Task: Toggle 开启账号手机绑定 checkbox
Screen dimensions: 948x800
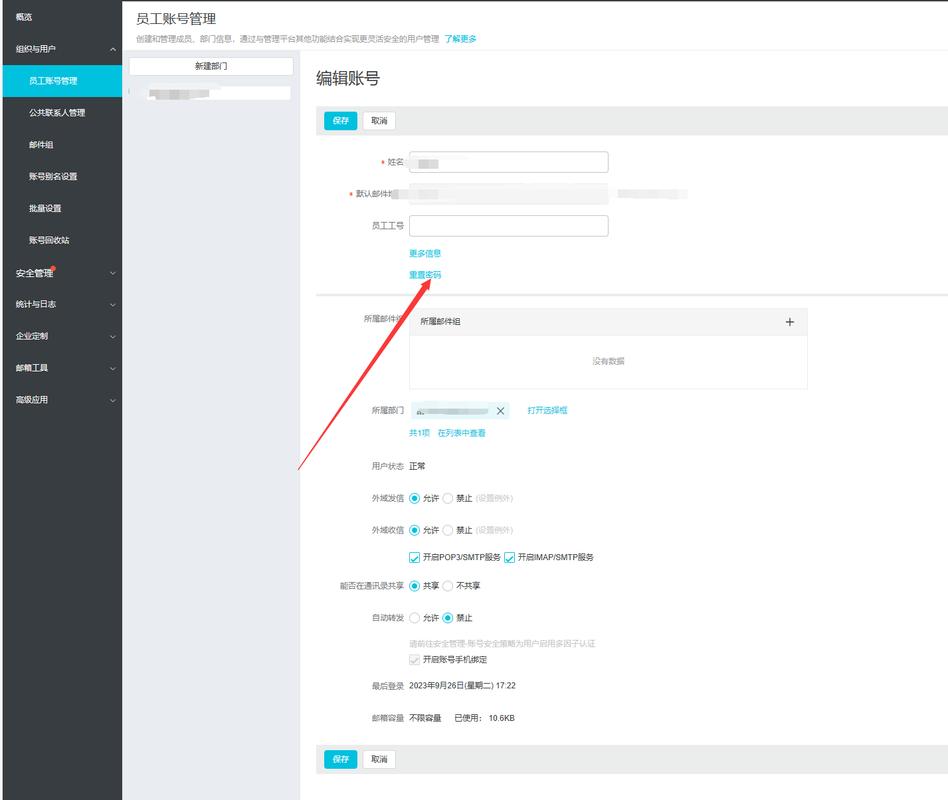Action: [x=415, y=660]
